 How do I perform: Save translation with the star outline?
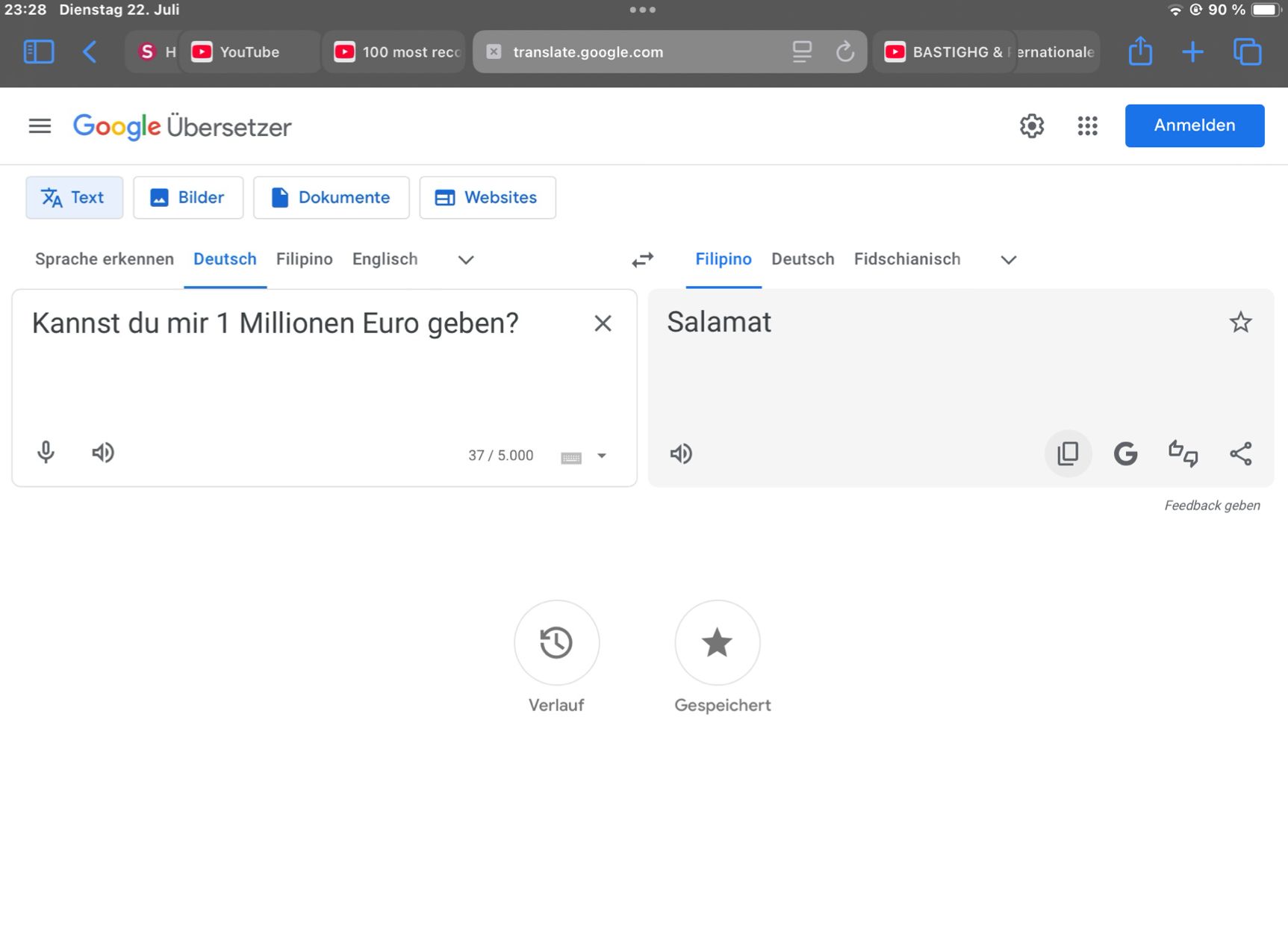click(1240, 323)
